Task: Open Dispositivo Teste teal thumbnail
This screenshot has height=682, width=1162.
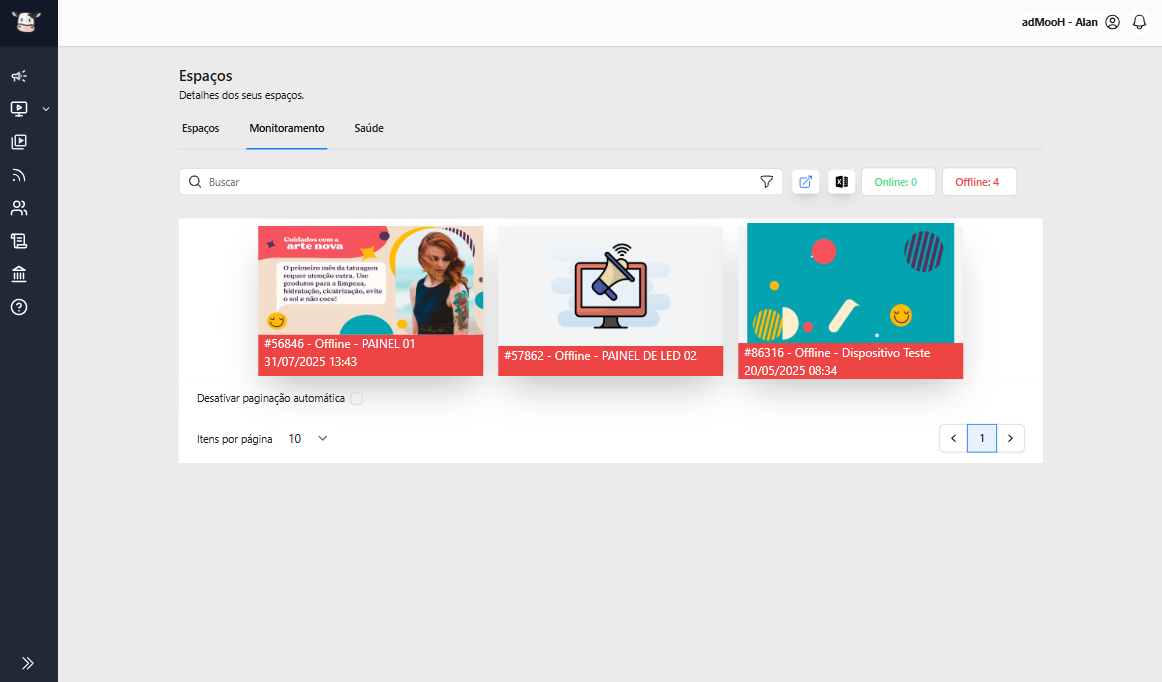Action: tap(851, 283)
